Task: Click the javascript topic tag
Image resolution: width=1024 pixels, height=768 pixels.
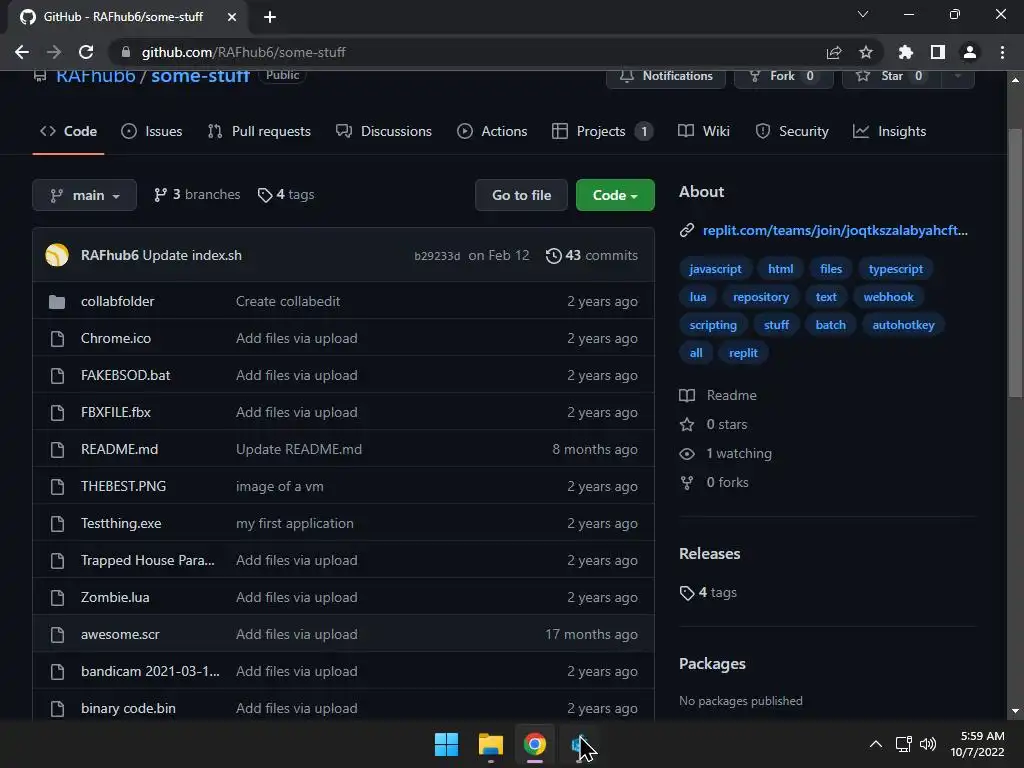Action: tap(715, 269)
